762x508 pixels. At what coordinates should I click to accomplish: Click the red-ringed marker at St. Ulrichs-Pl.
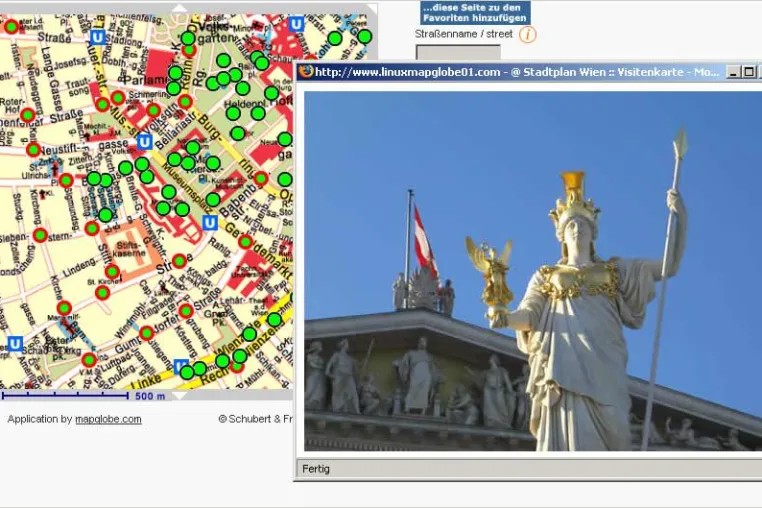[x=66, y=181]
